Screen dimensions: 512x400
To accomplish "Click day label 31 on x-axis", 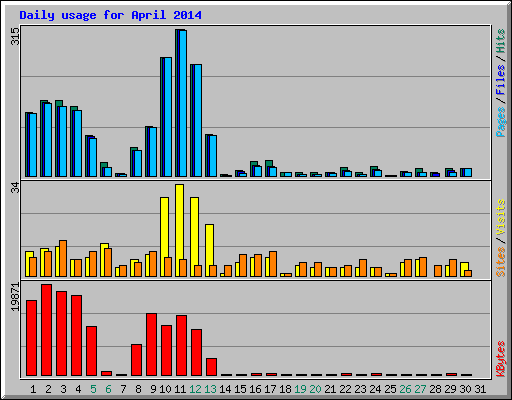I will 480,389.
